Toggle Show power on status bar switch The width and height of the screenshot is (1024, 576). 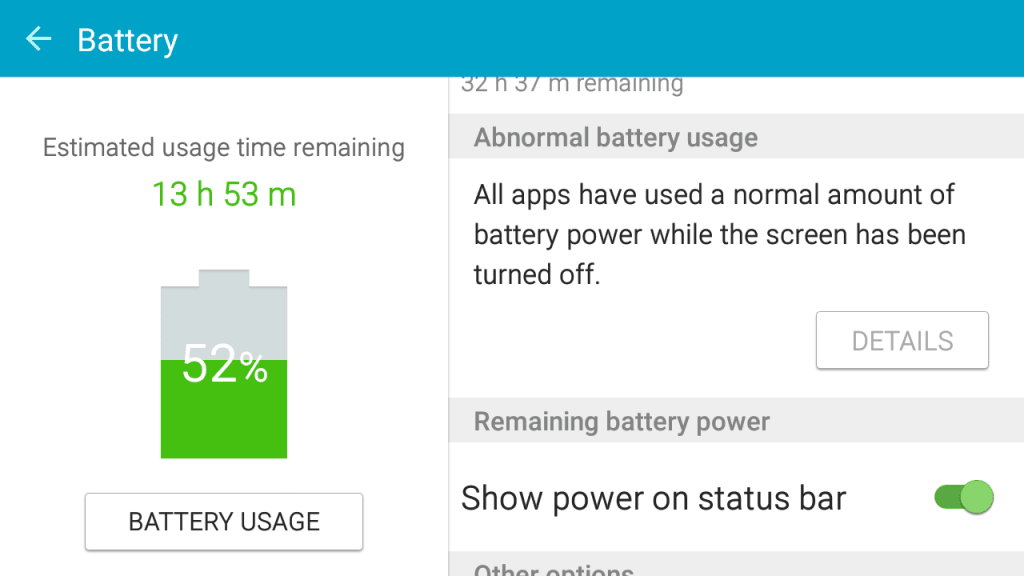(x=964, y=498)
